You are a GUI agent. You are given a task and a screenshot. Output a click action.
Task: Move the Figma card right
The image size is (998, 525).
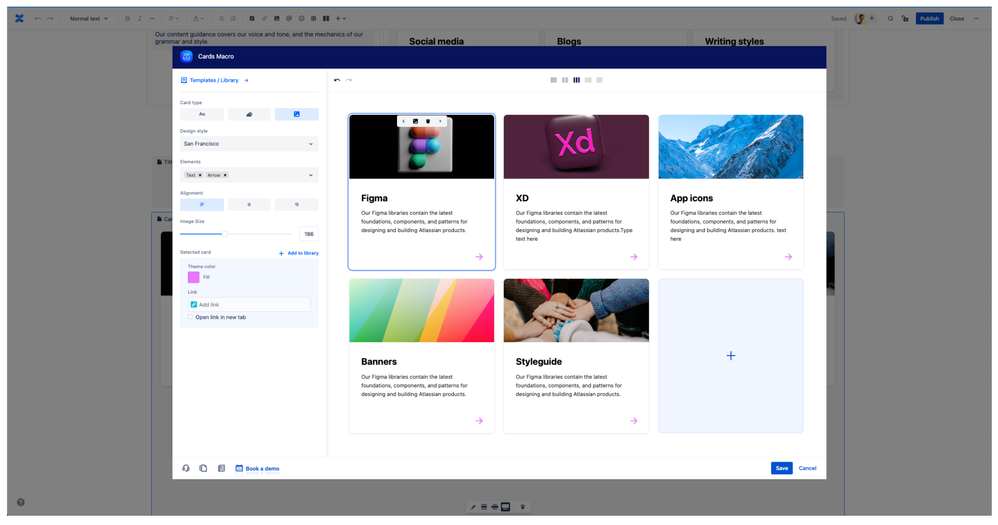[x=440, y=121]
